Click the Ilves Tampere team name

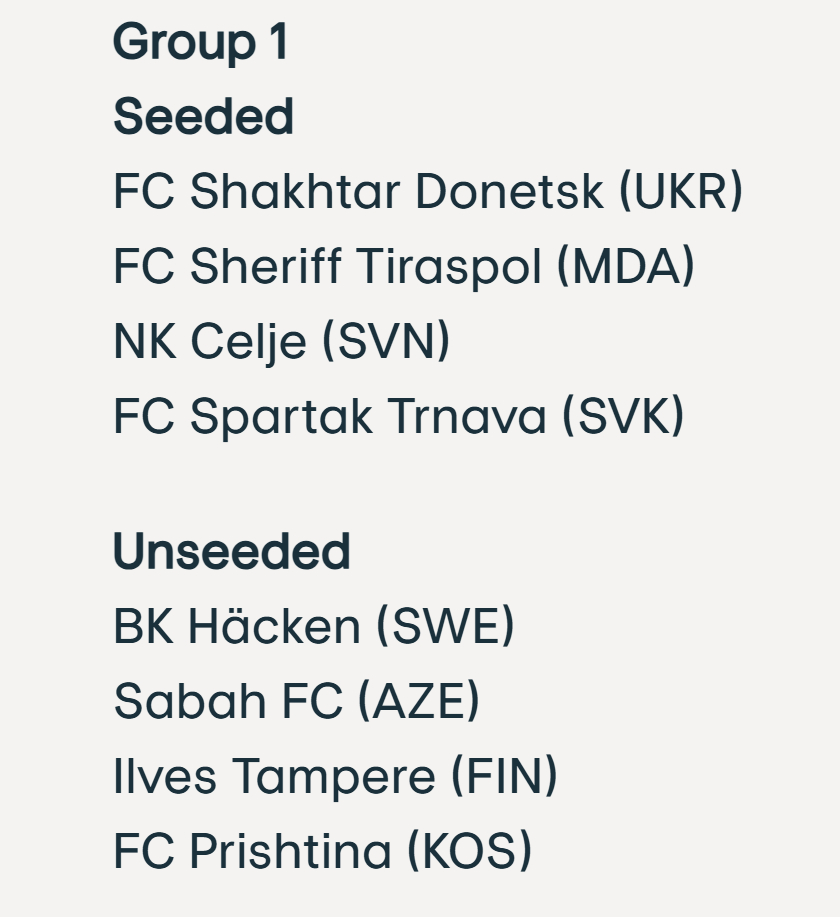[275, 777]
